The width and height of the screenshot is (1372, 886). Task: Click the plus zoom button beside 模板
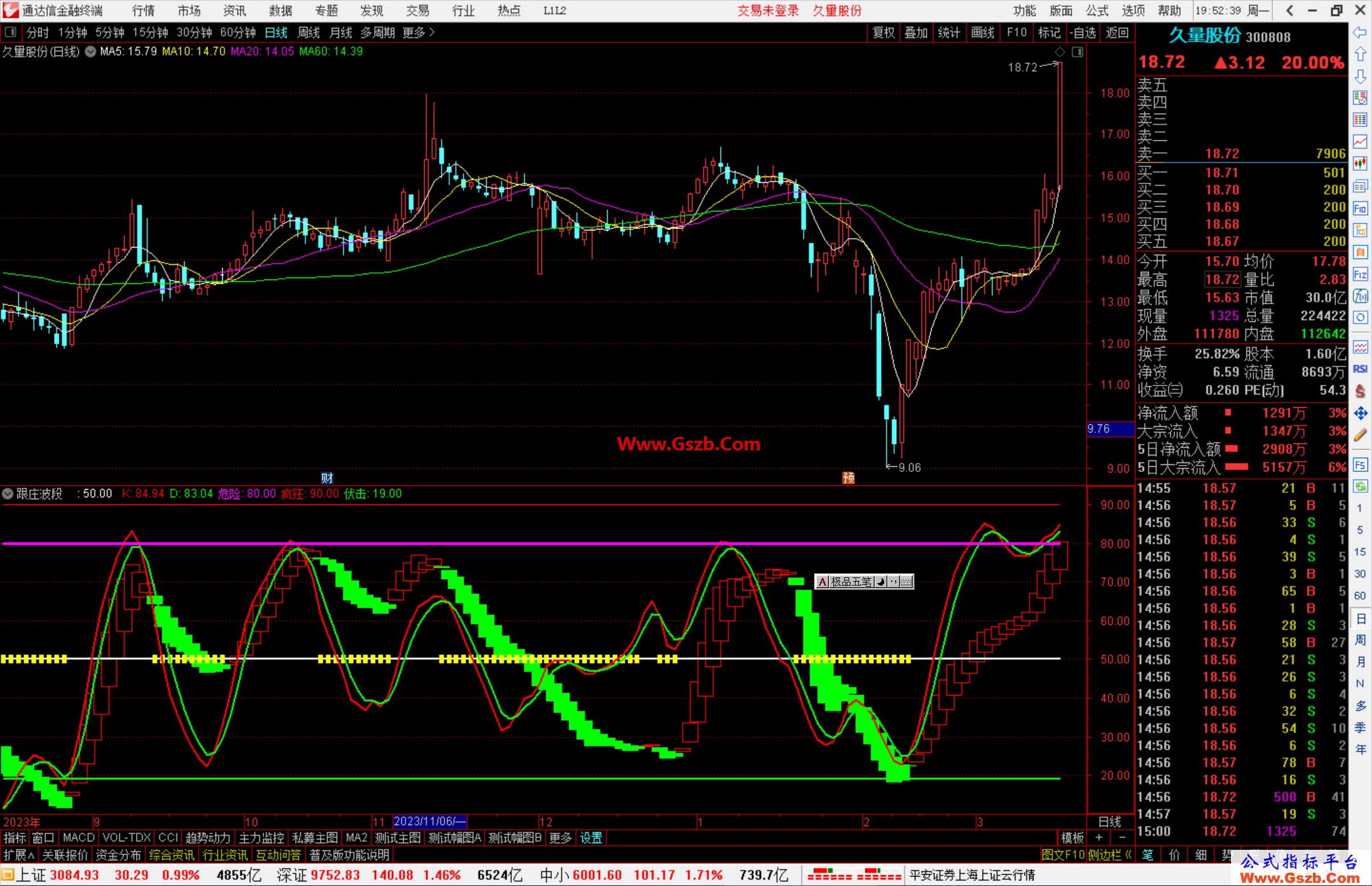[1099, 838]
